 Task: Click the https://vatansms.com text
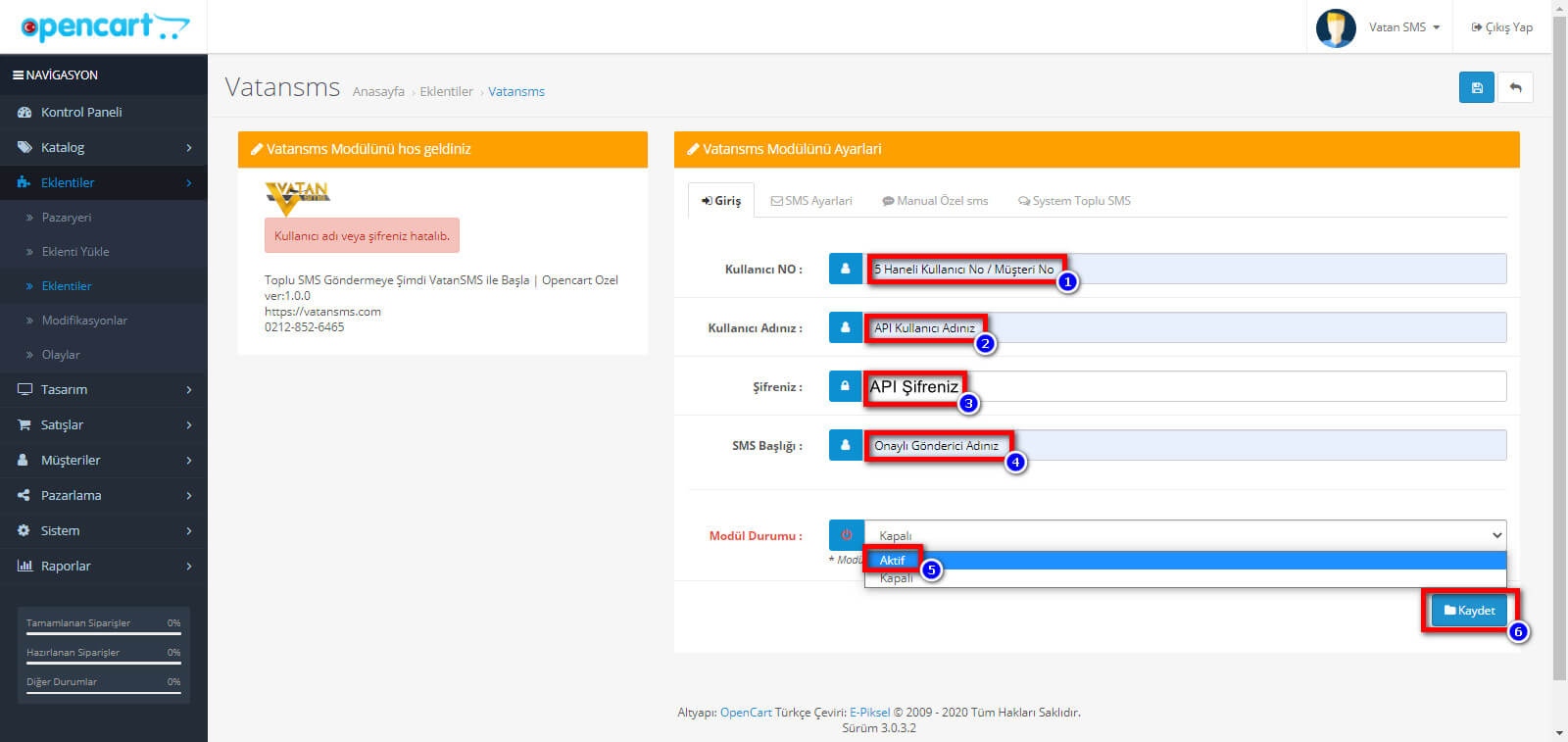(322, 312)
